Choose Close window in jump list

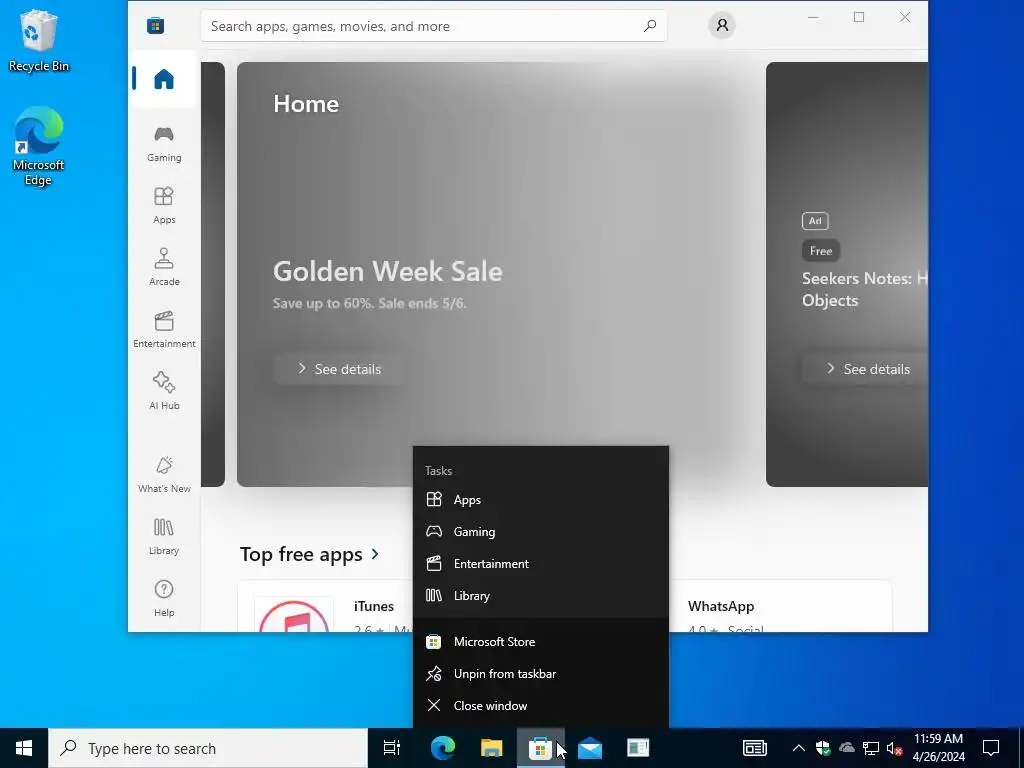(x=541, y=706)
